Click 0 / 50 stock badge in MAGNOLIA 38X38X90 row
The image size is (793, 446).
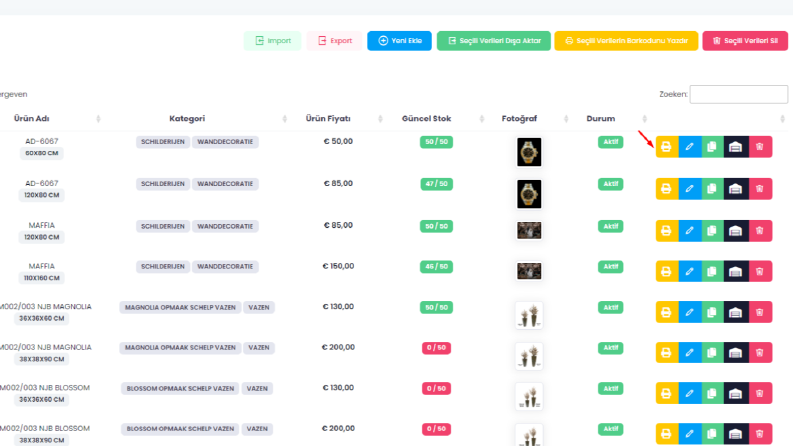[x=436, y=348]
